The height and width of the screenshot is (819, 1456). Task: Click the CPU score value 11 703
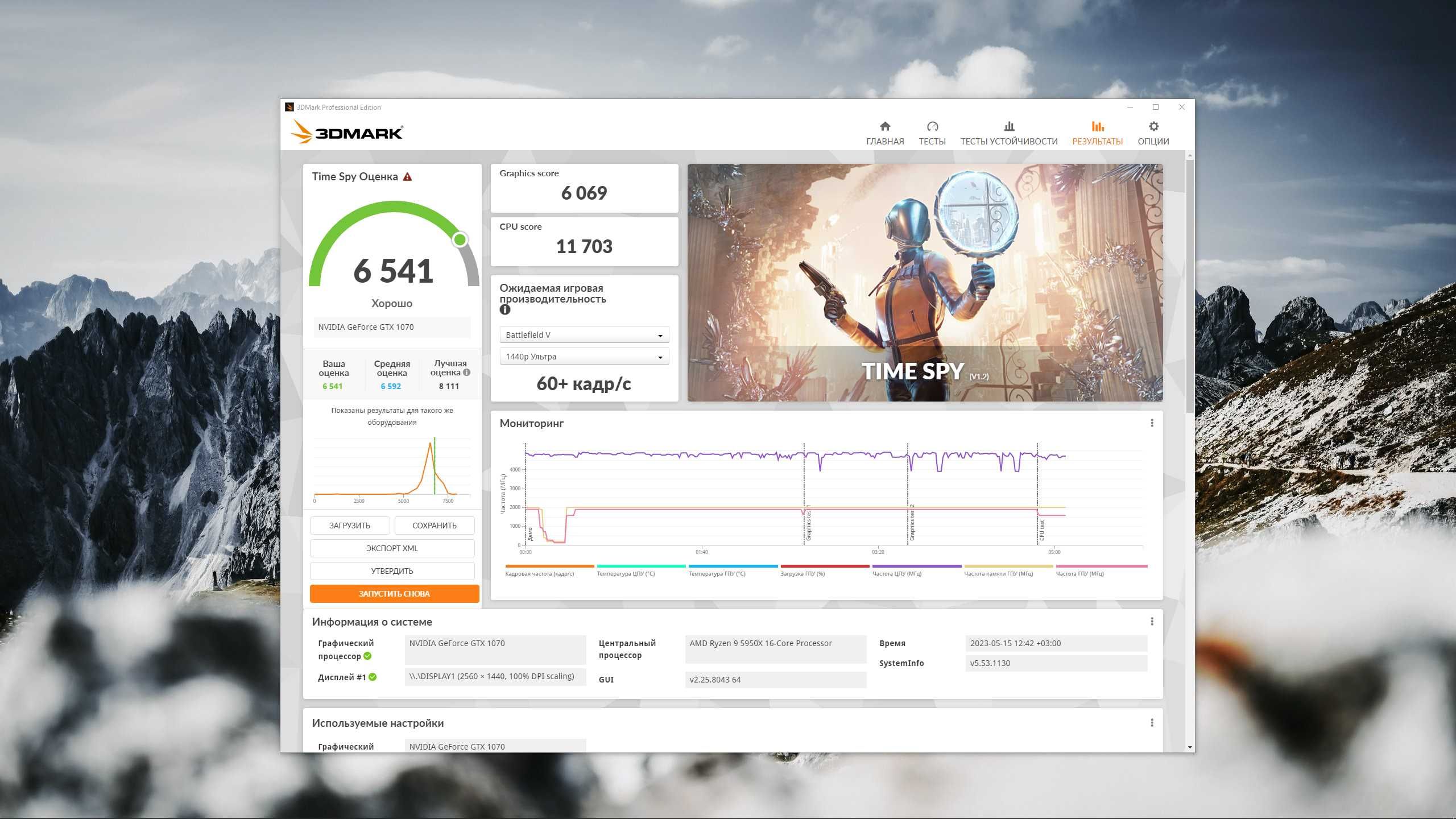(x=584, y=246)
